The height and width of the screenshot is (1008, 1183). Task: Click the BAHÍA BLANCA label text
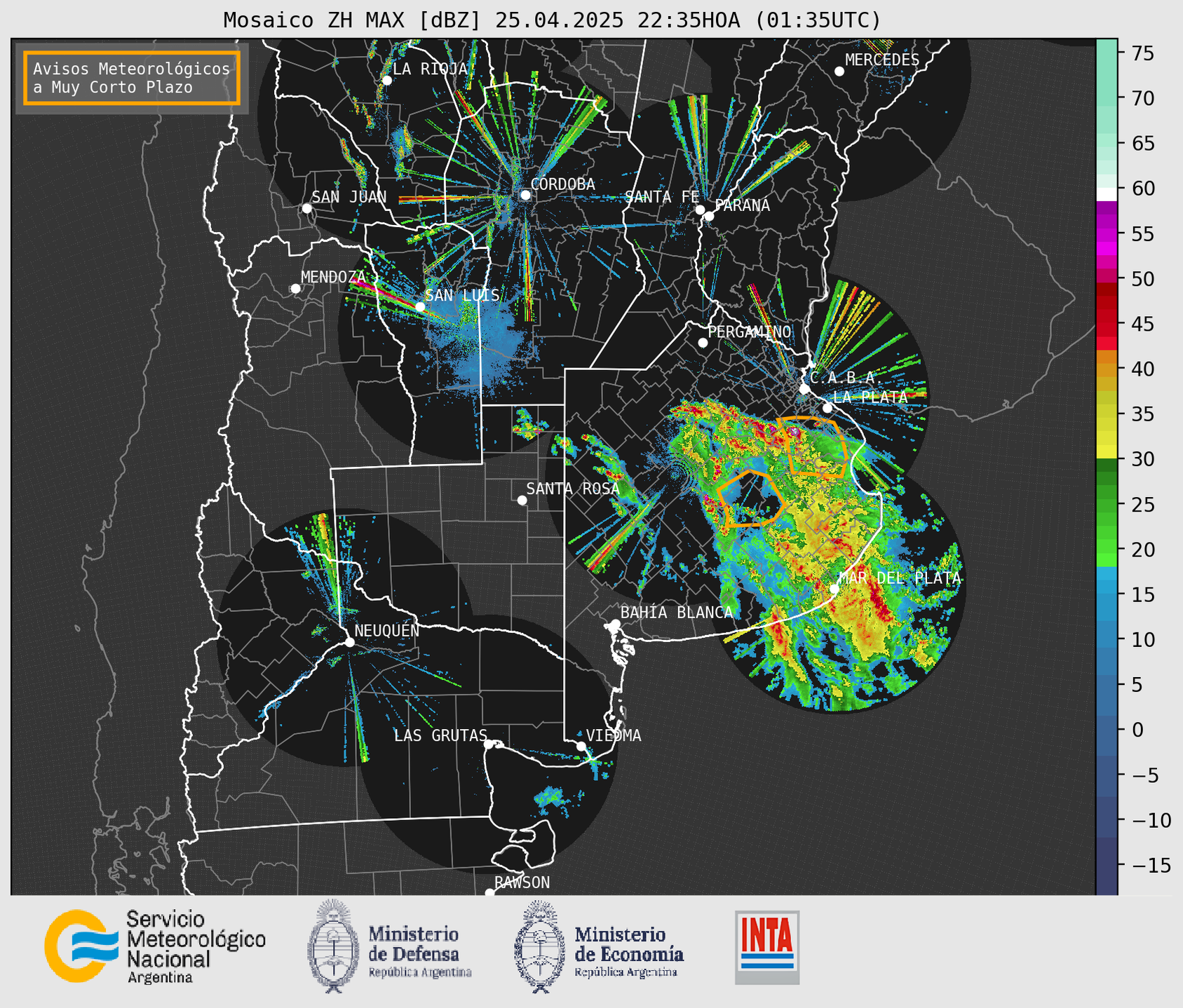click(x=677, y=613)
